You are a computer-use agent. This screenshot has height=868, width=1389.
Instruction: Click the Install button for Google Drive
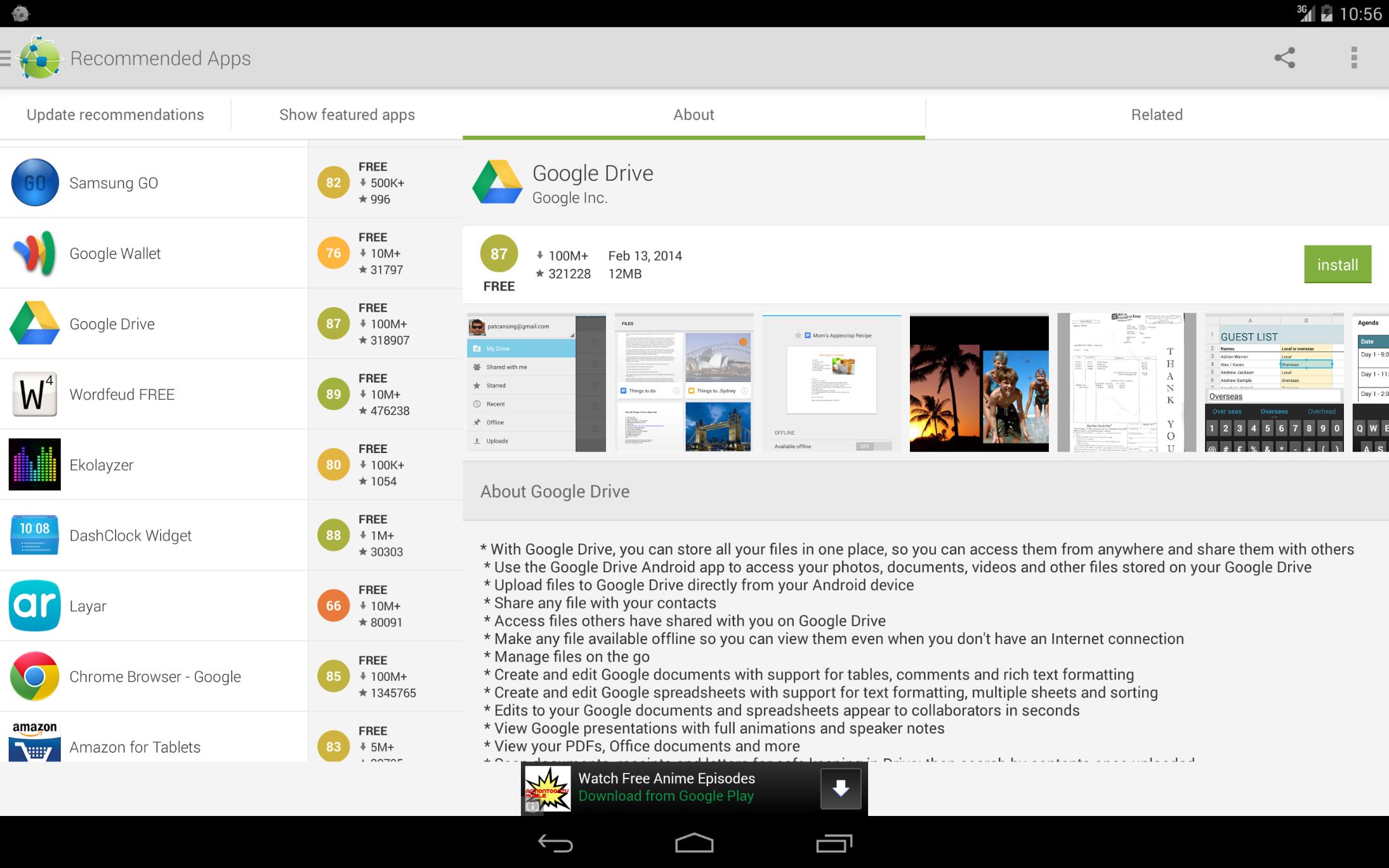pos(1337,264)
